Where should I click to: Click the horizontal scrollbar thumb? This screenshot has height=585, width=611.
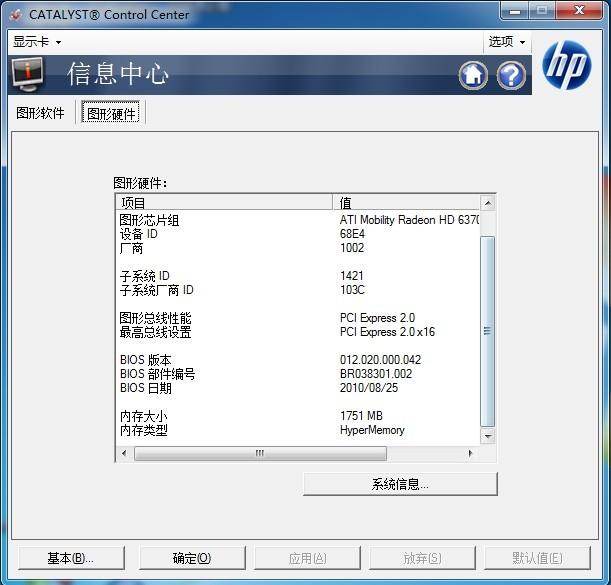pyautogui.click(x=260, y=453)
